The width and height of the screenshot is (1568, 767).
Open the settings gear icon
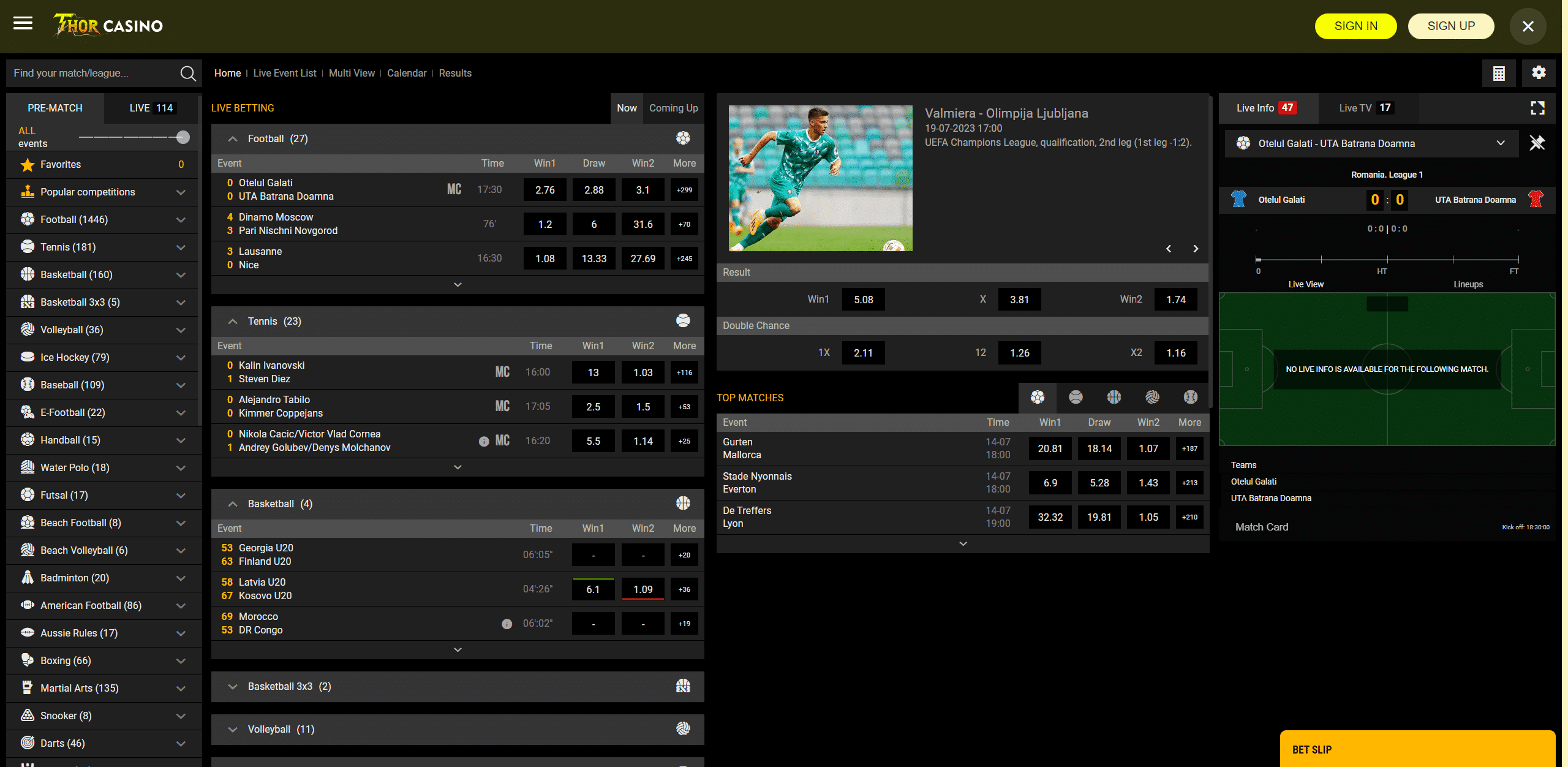pyautogui.click(x=1539, y=73)
